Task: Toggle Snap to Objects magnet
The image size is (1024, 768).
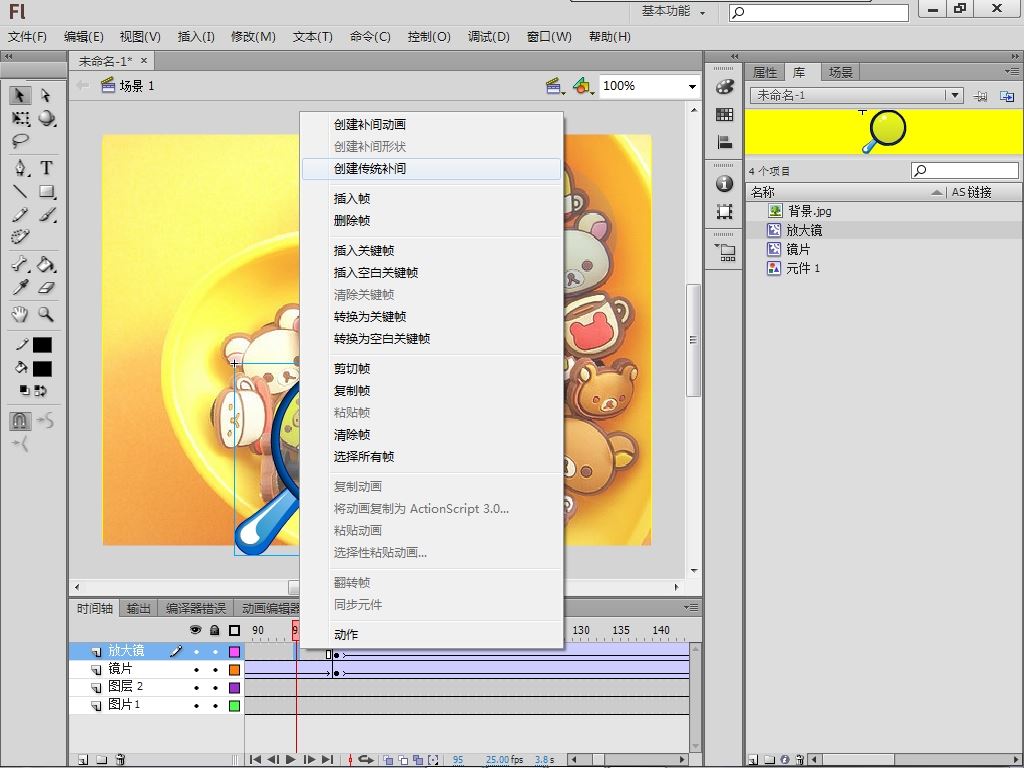Action: coord(20,421)
